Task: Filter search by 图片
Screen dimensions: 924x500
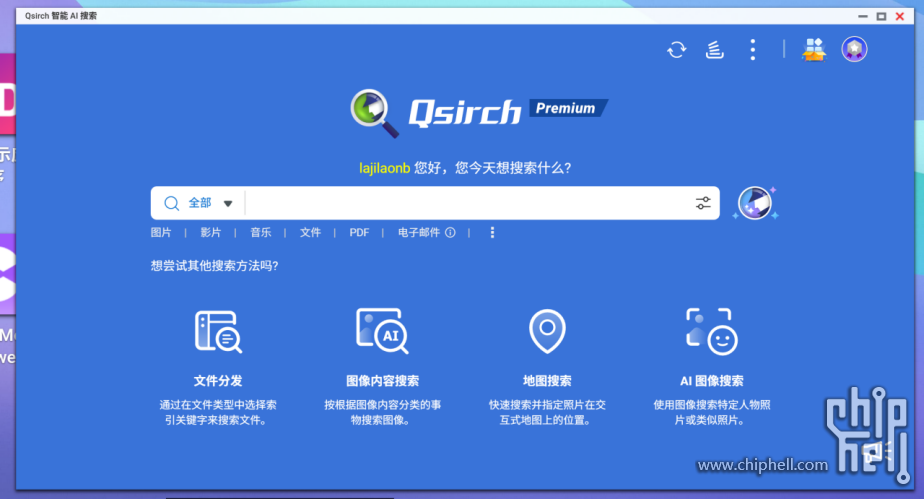Action: pyautogui.click(x=161, y=232)
